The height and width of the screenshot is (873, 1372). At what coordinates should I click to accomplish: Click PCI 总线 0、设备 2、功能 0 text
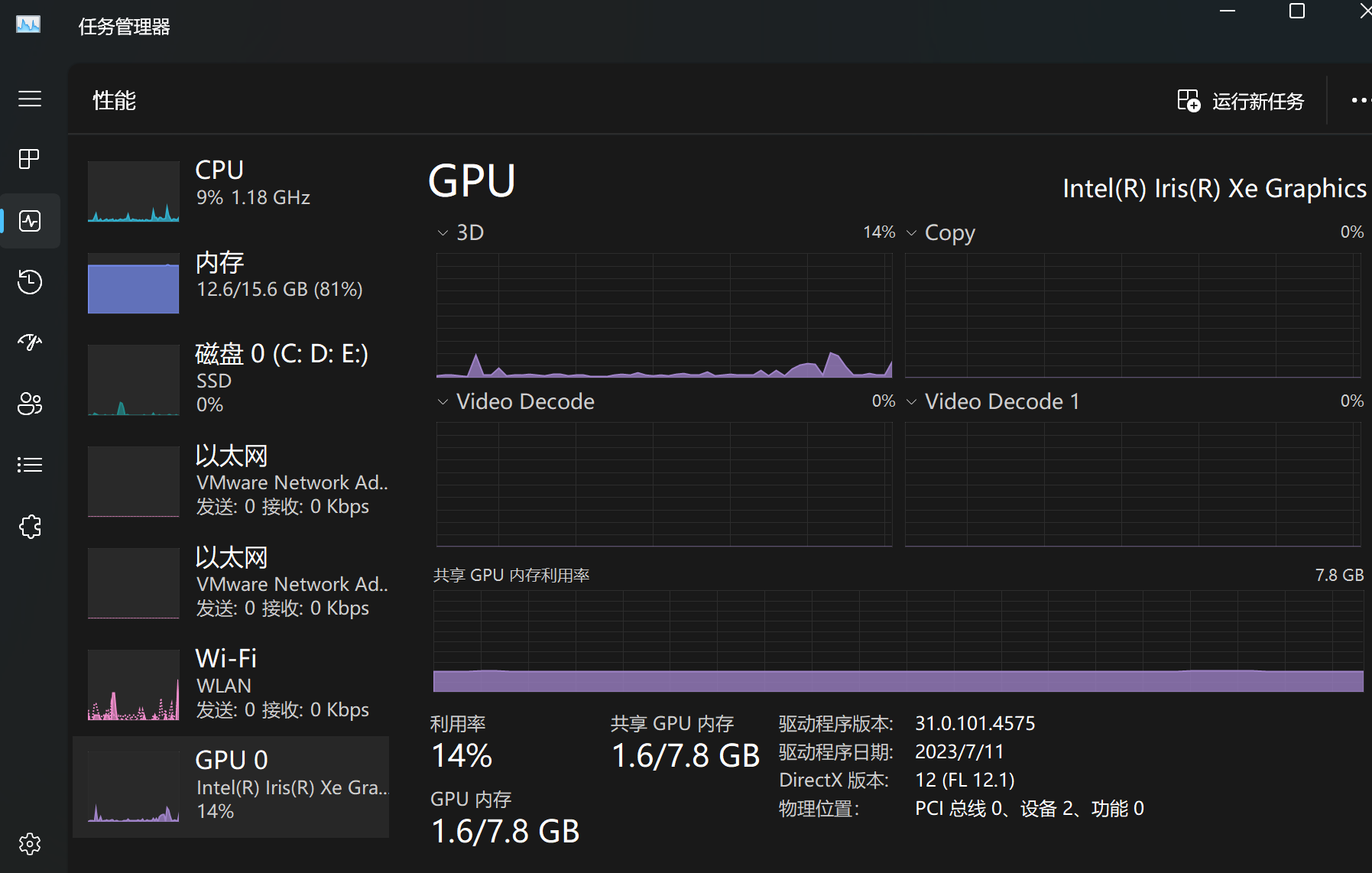[x=1030, y=808]
